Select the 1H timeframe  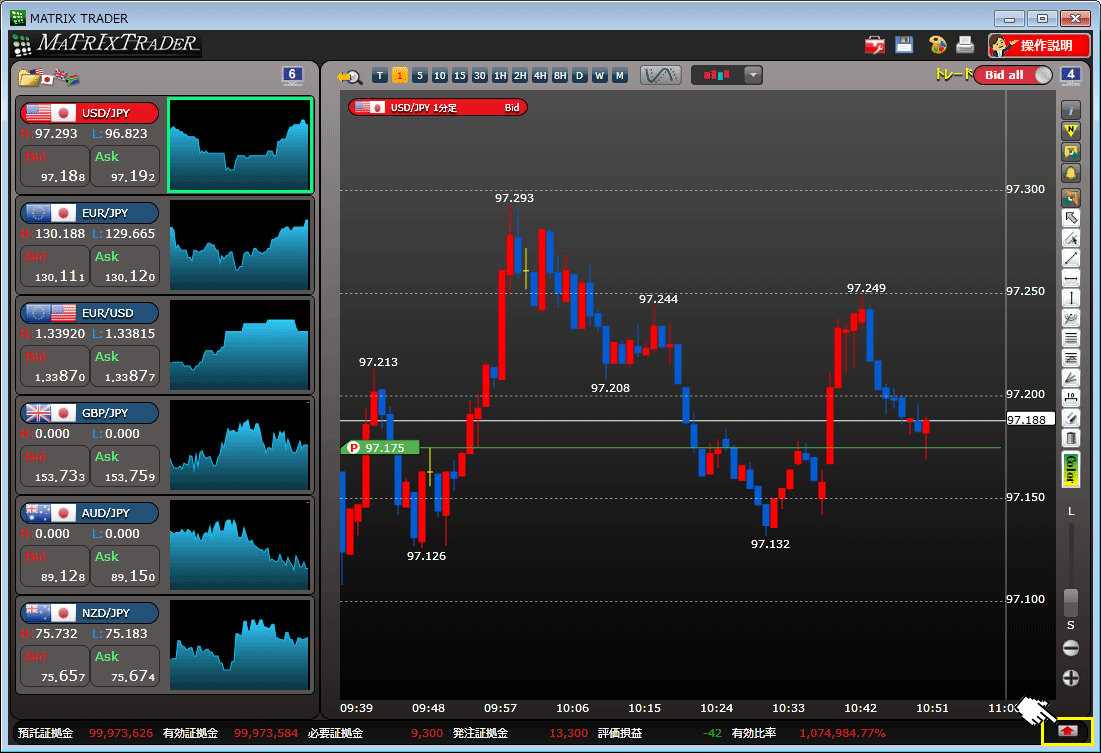[x=500, y=75]
